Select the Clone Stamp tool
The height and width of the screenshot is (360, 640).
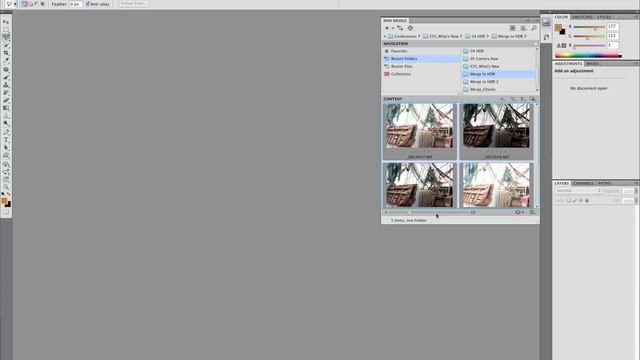6,85
